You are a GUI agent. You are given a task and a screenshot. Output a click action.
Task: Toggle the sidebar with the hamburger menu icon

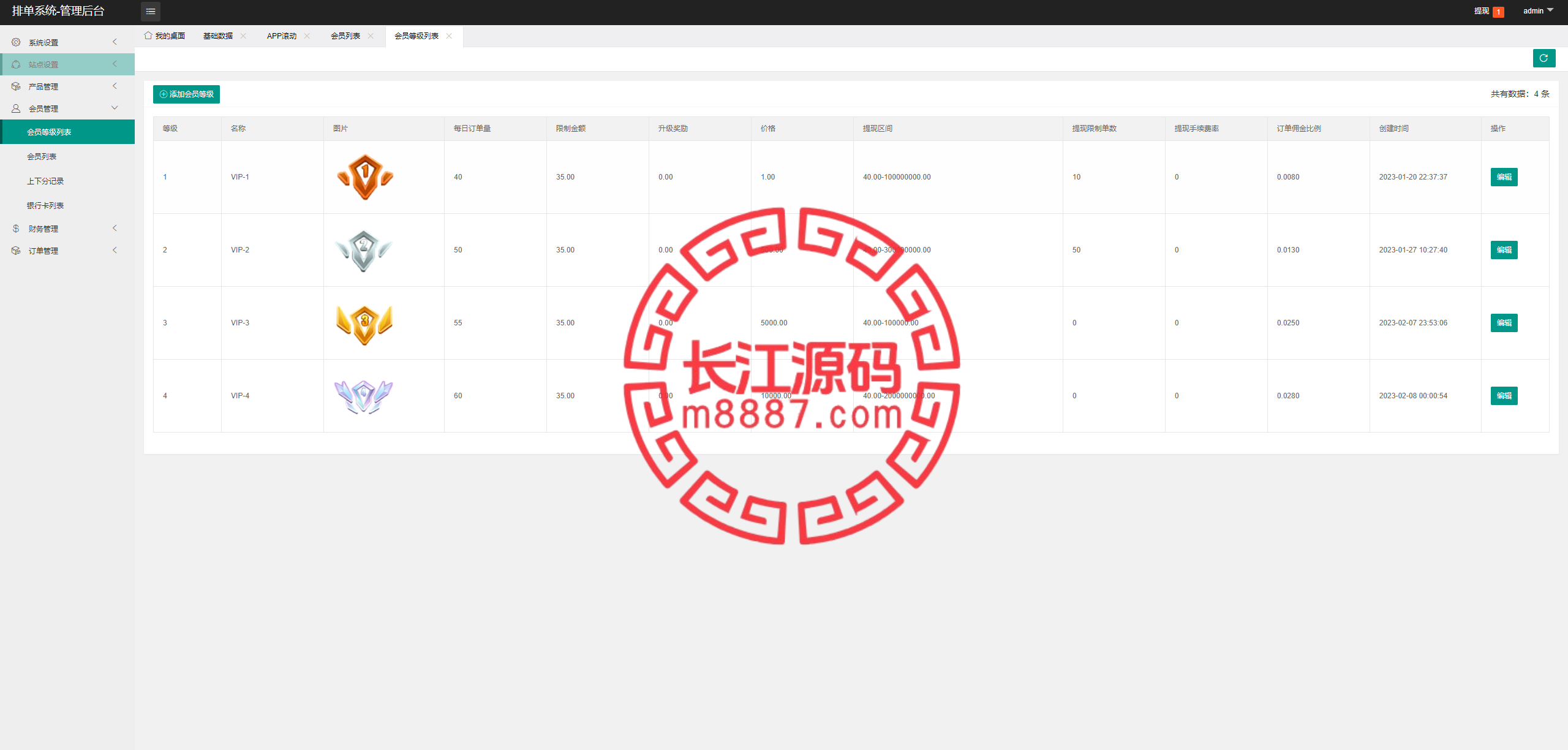point(151,11)
